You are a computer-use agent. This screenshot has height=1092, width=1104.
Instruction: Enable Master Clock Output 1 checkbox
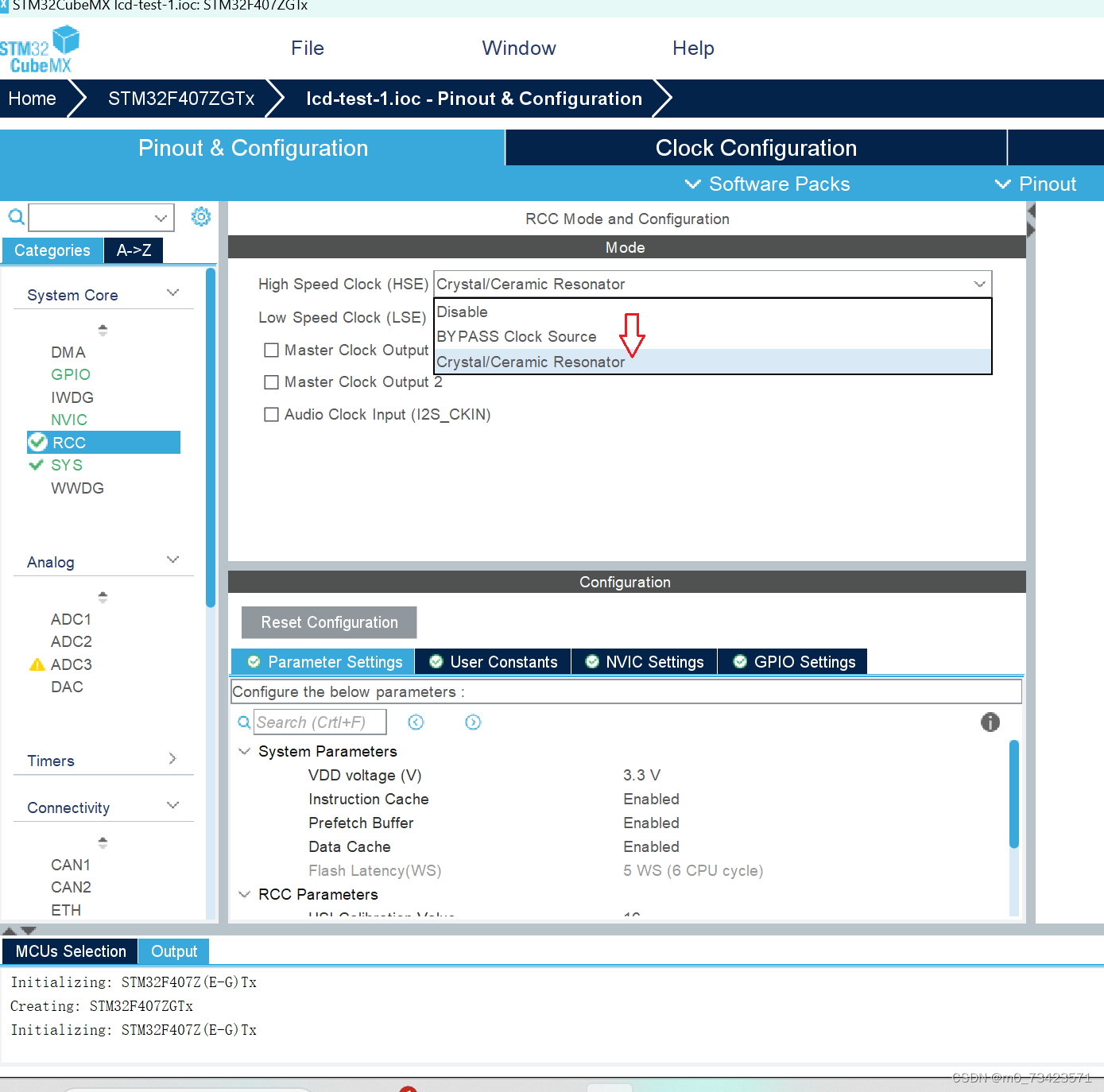tap(271, 350)
